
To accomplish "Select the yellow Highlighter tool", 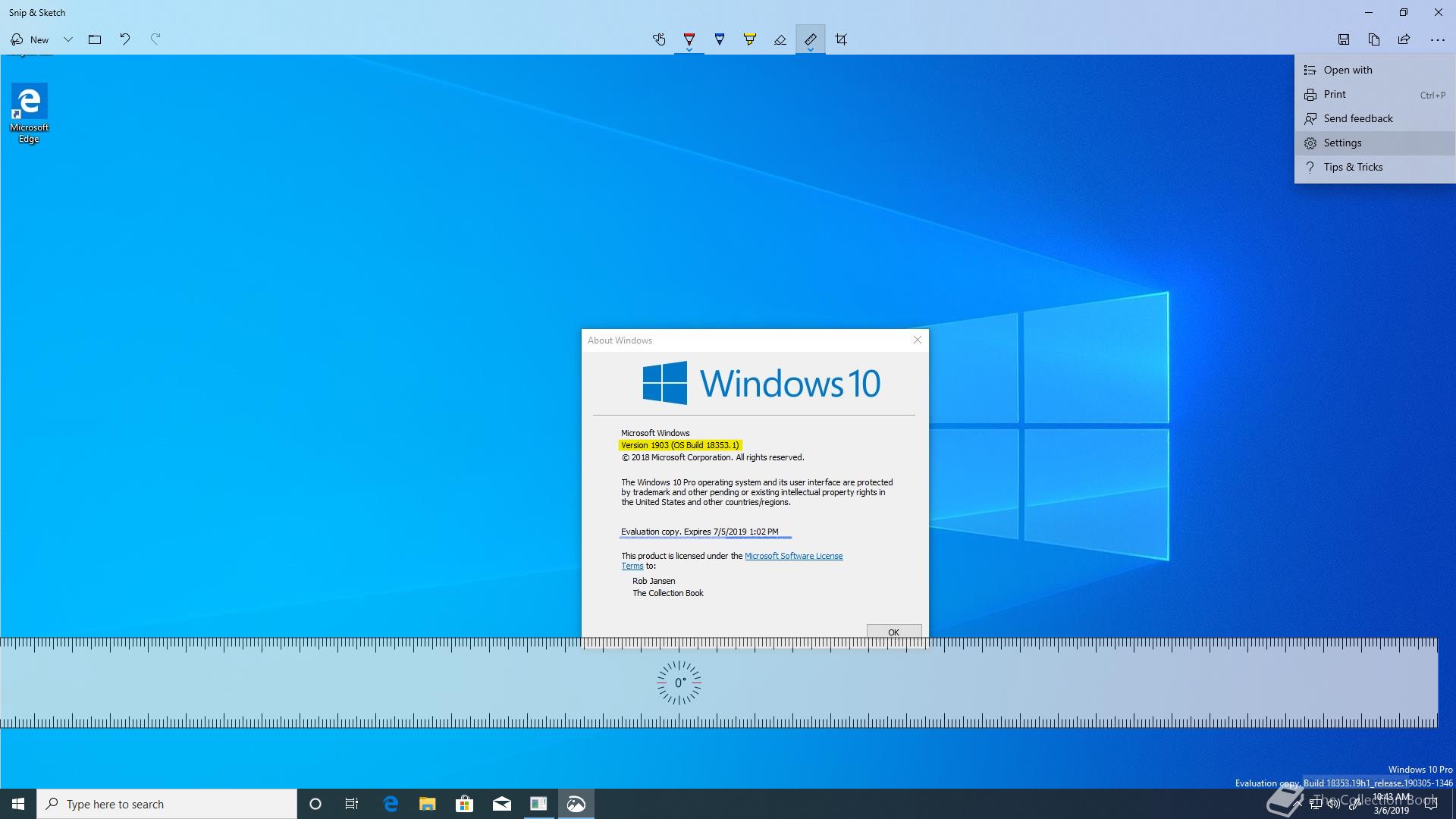I will [750, 39].
